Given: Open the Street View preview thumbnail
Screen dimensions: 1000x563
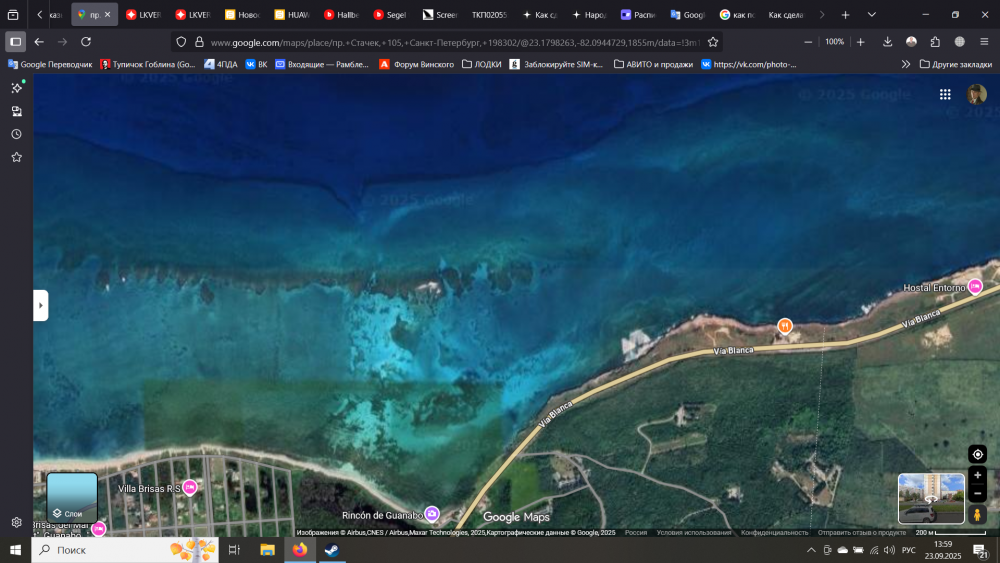Looking at the screenshot, I should pos(931,498).
